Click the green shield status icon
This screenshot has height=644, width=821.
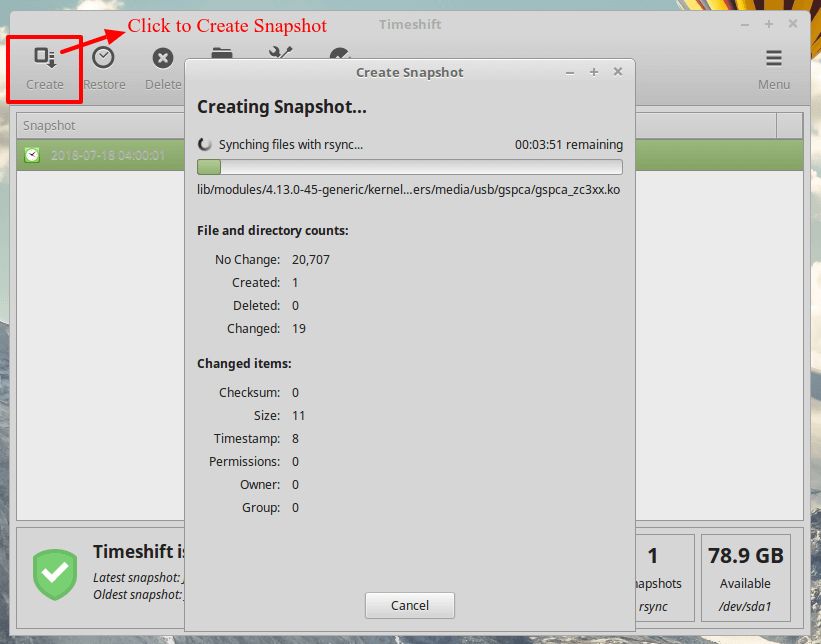tap(55, 574)
